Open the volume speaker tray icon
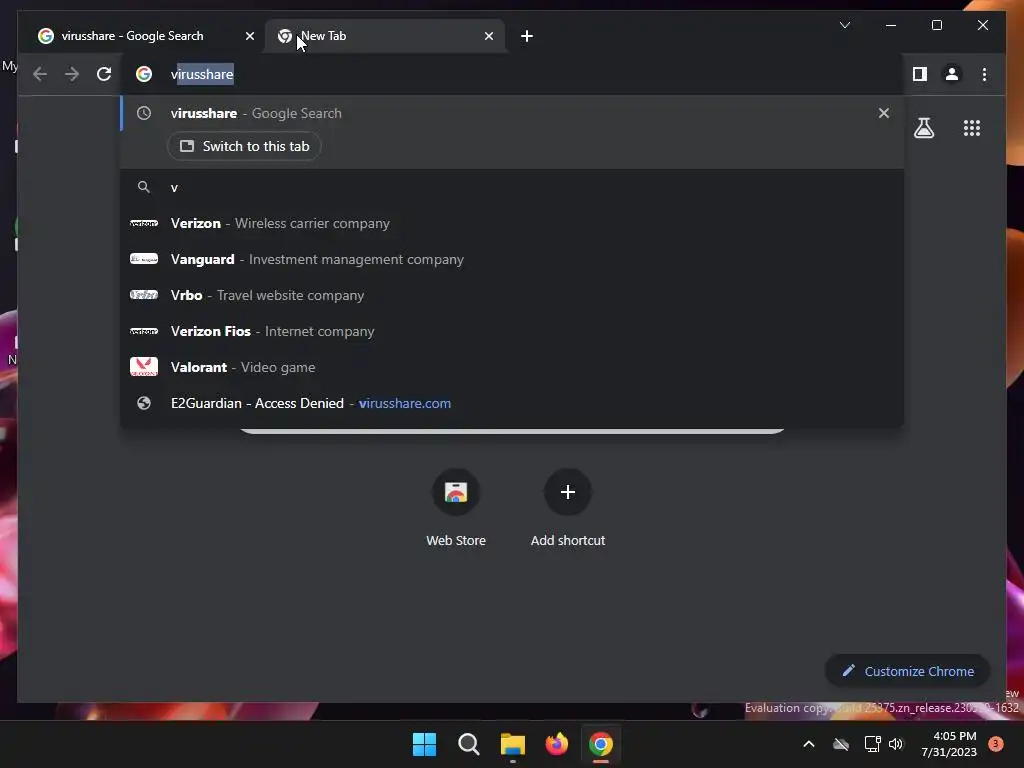 [896, 744]
